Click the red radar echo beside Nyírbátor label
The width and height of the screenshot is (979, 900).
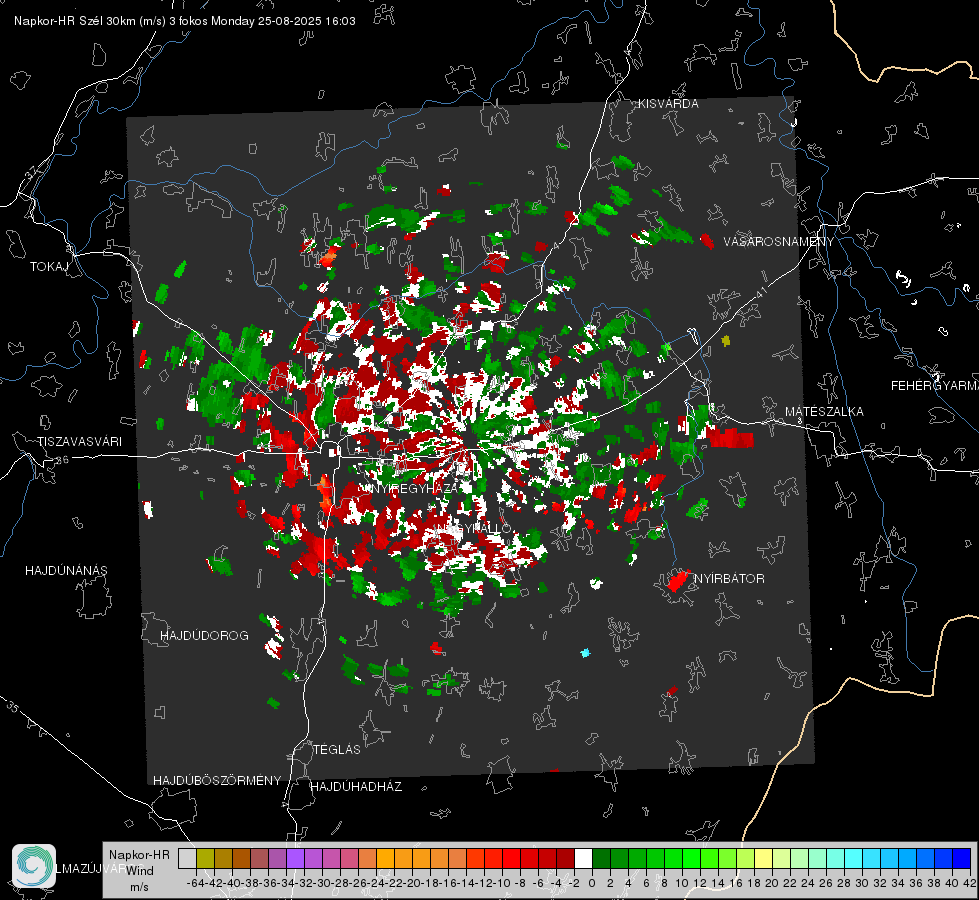pyautogui.click(x=677, y=581)
